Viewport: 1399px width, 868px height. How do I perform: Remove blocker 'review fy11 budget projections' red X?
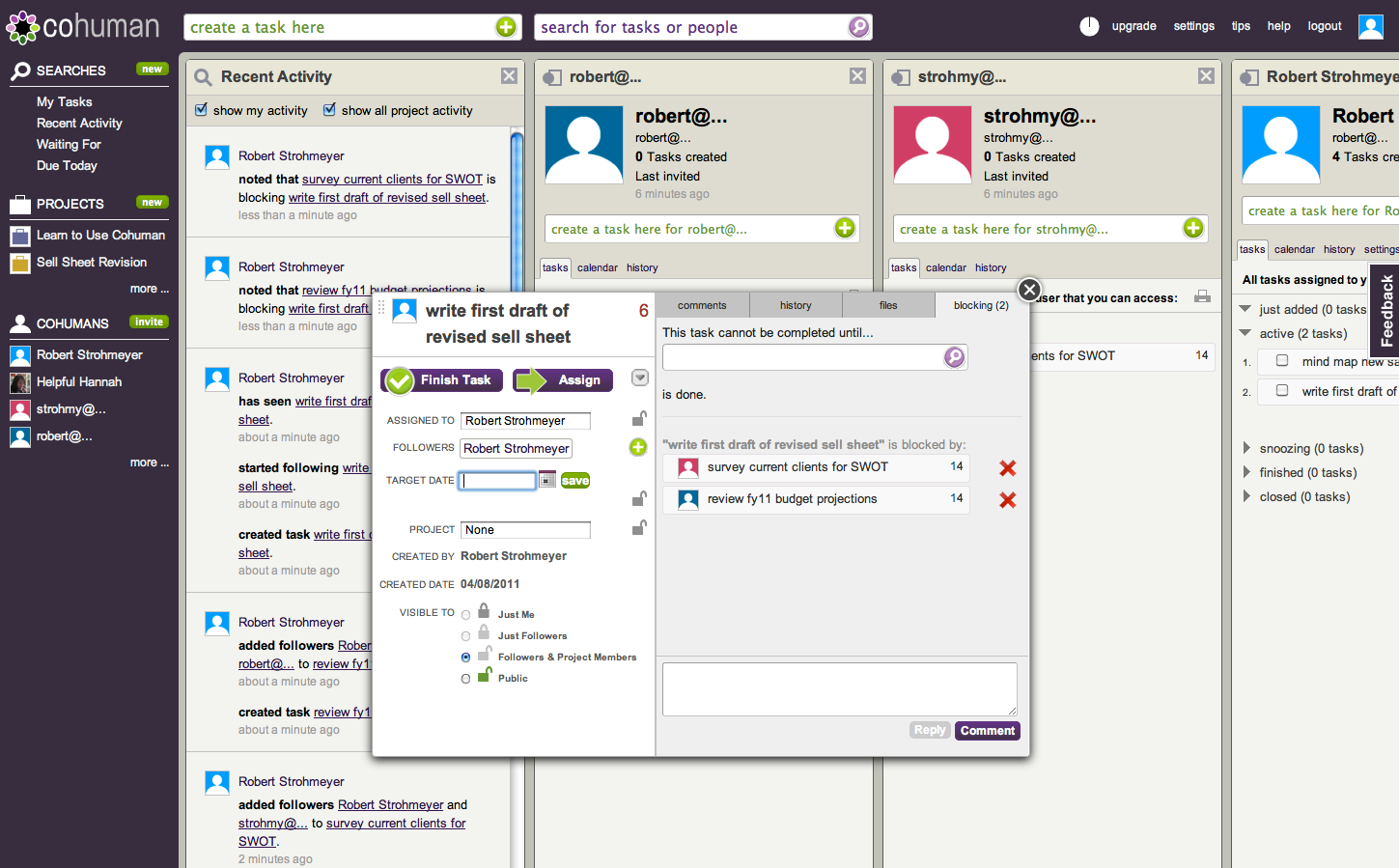point(1007,500)
